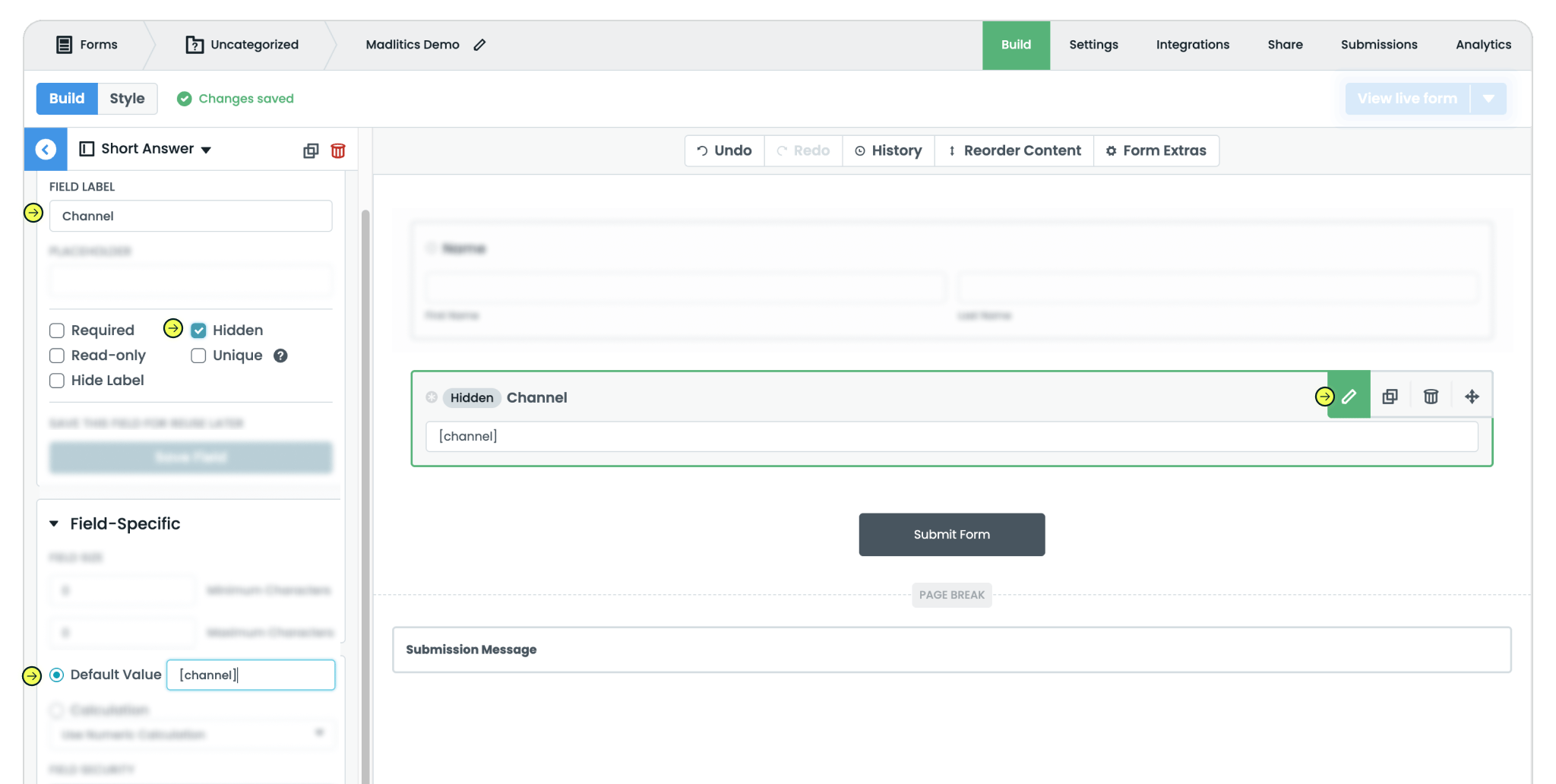Open Form Extras settings
Image resolution: width=1556 pixels, height=784 pixels.
point(1156,150)
